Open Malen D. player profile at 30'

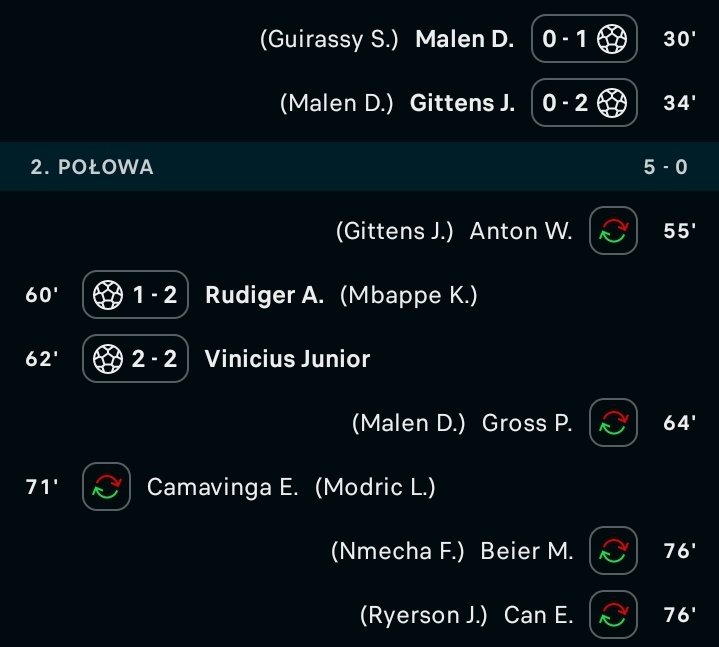464,39
